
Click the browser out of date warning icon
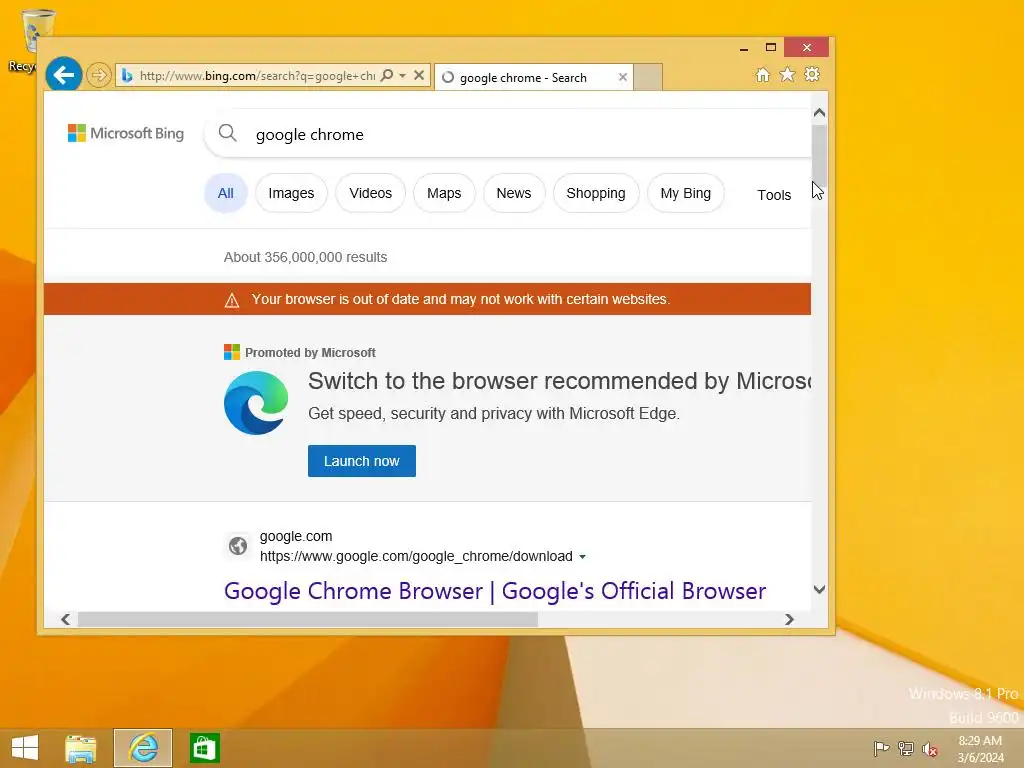pos(232,300)
